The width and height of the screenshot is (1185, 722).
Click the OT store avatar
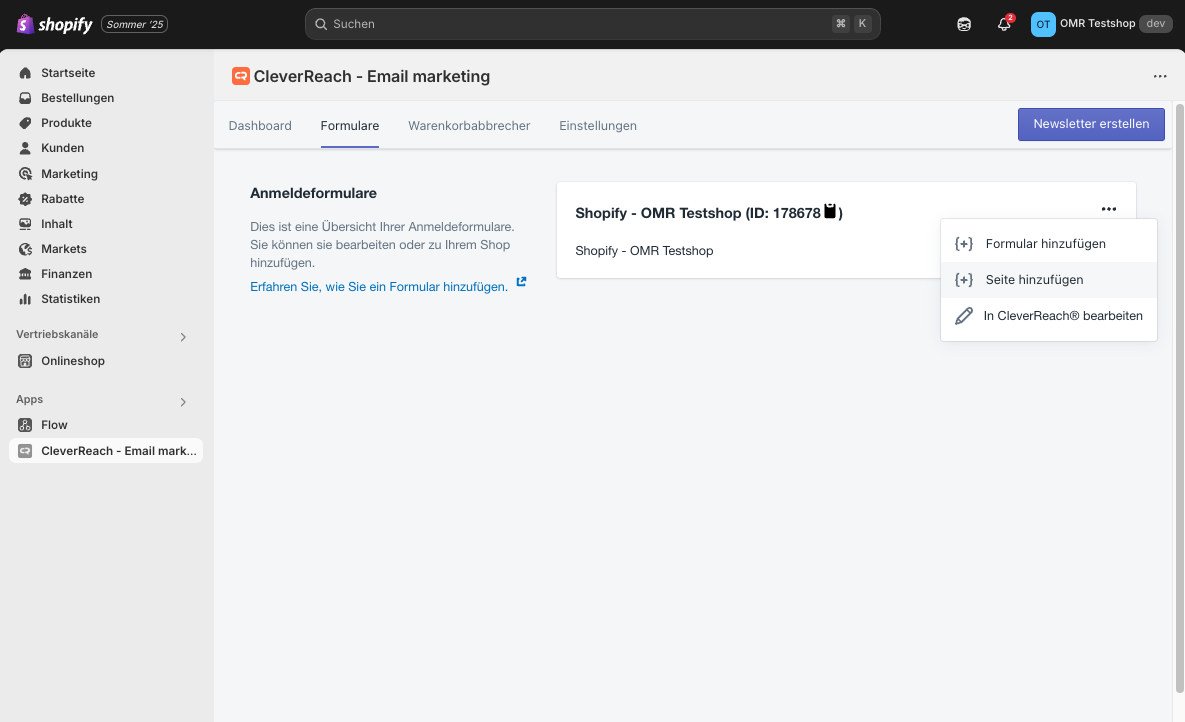1043,24
